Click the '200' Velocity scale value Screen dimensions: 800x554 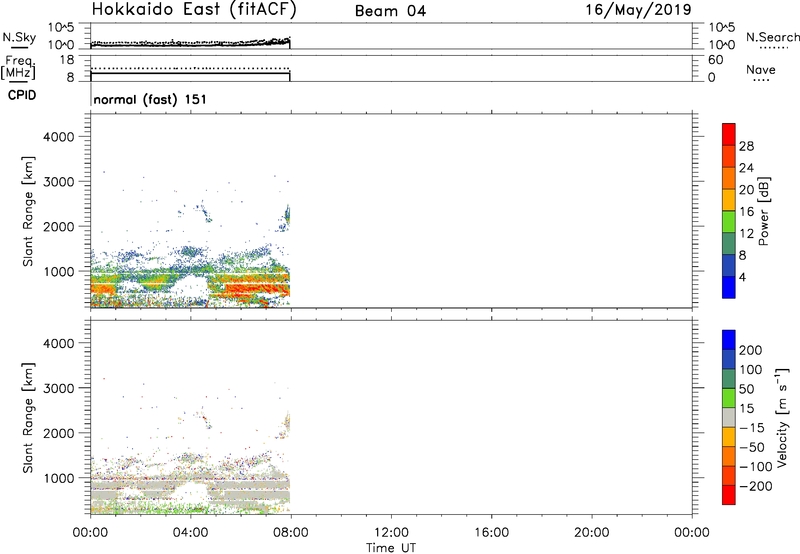751,350
